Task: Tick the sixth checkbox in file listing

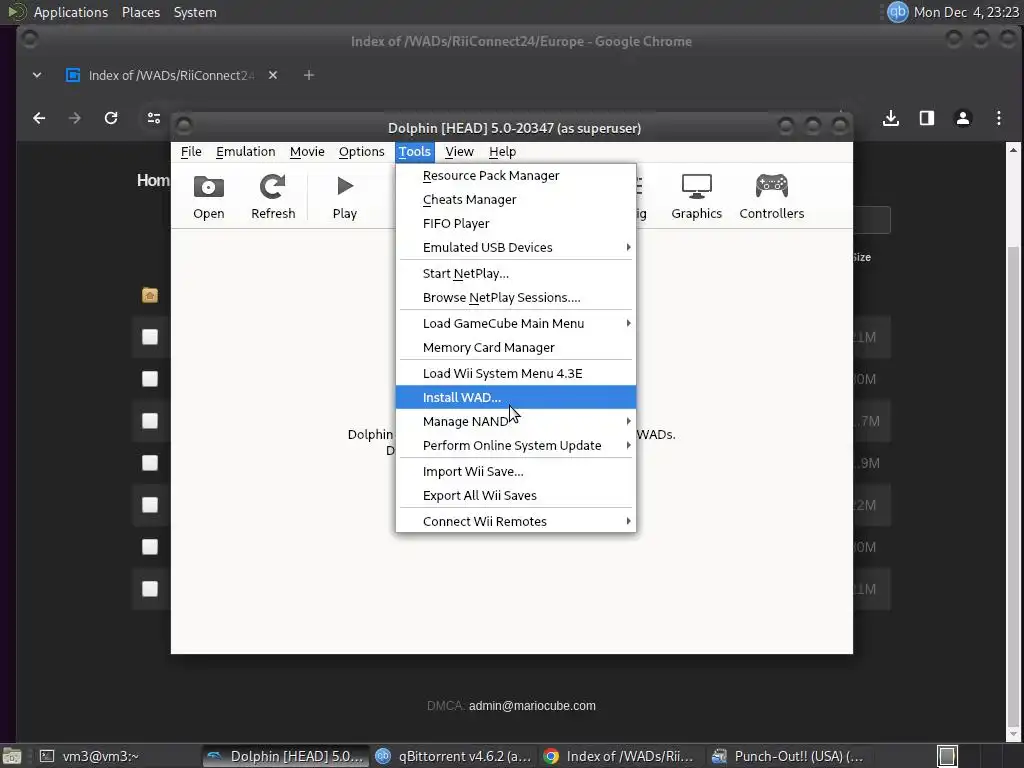Action: pos(150,547)
